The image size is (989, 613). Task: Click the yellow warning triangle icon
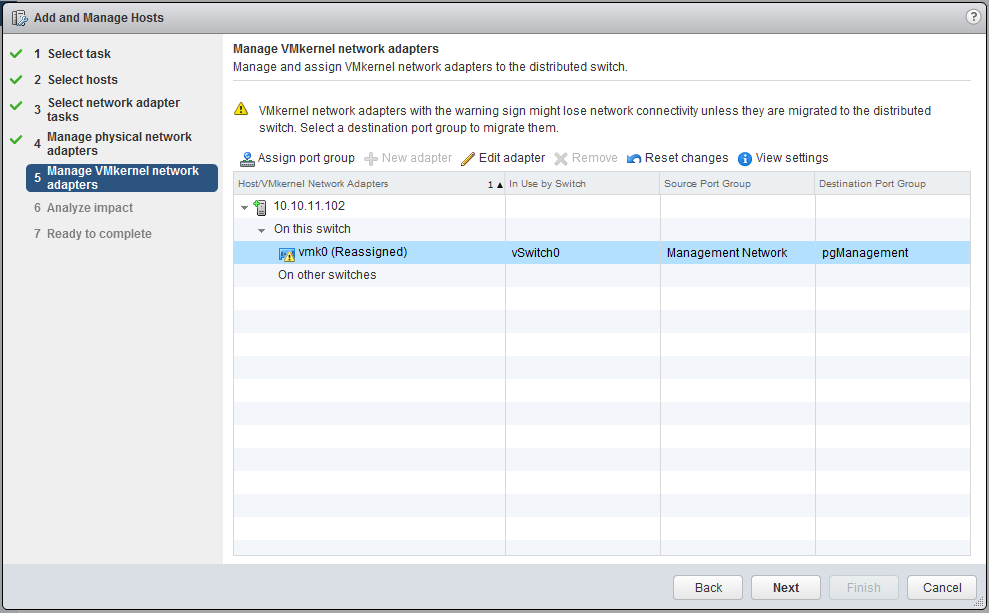tap(240, 110)
